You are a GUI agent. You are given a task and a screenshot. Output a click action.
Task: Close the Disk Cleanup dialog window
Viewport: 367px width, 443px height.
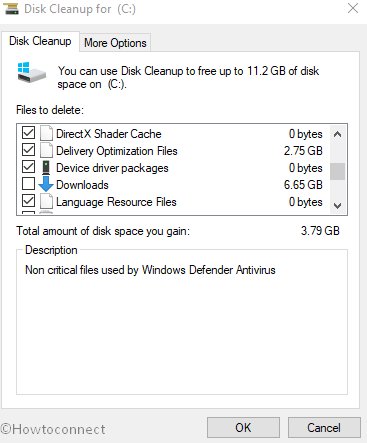click(353, 8)
